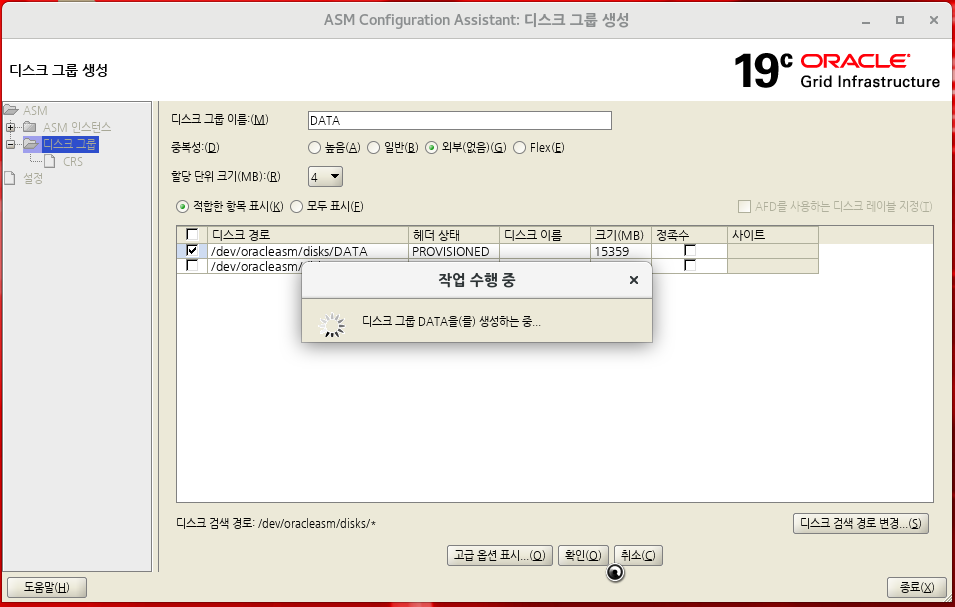
Task: Check the second disk row checkbox
Action: tap(192, 265)
